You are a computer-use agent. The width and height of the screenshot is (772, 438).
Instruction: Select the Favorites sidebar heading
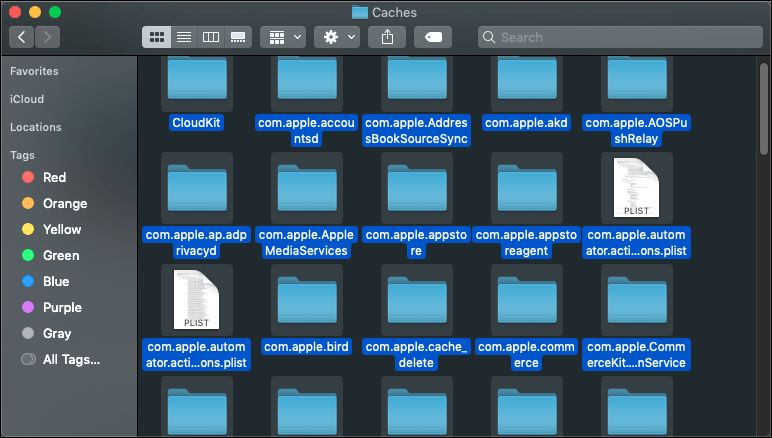coord(34,71)
